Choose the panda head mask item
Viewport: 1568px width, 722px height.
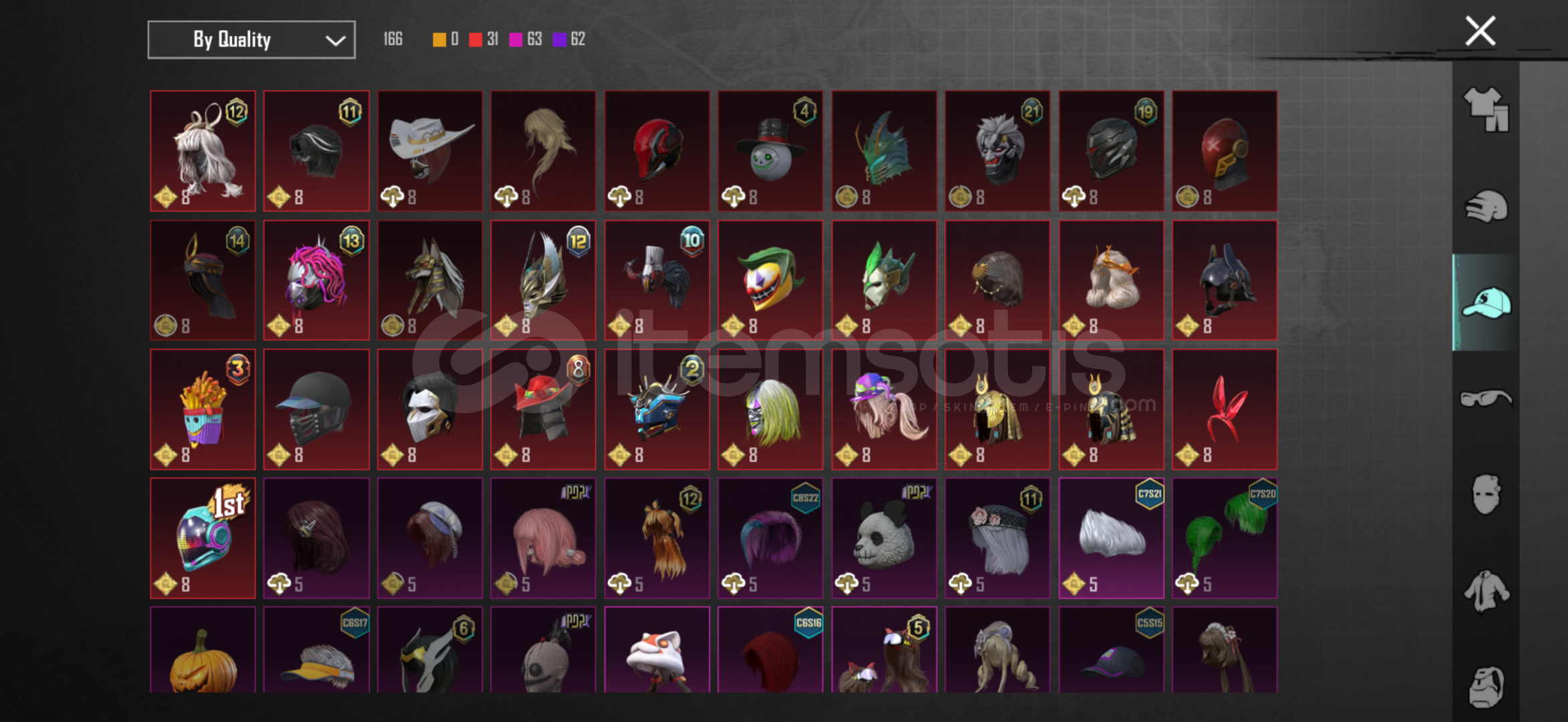click(884, 538)
